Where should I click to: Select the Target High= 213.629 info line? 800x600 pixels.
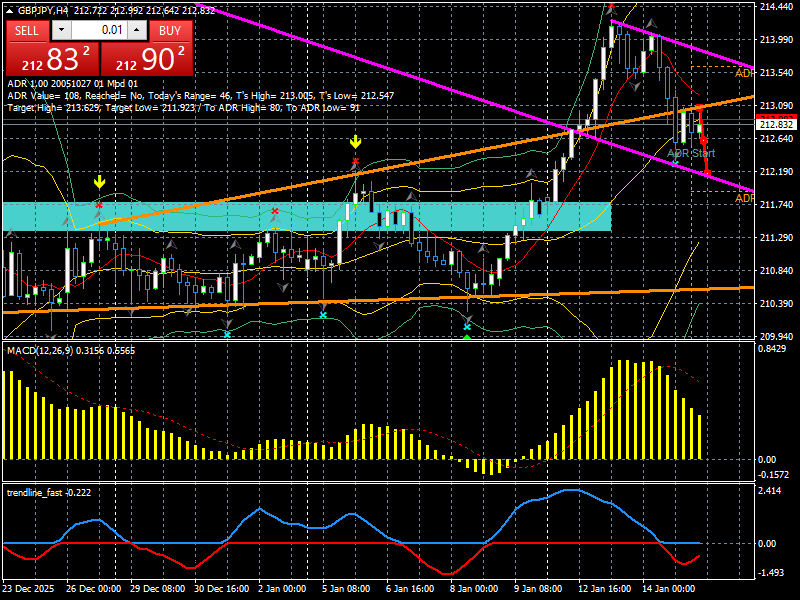pyautogui.click(x=184, y=108)
